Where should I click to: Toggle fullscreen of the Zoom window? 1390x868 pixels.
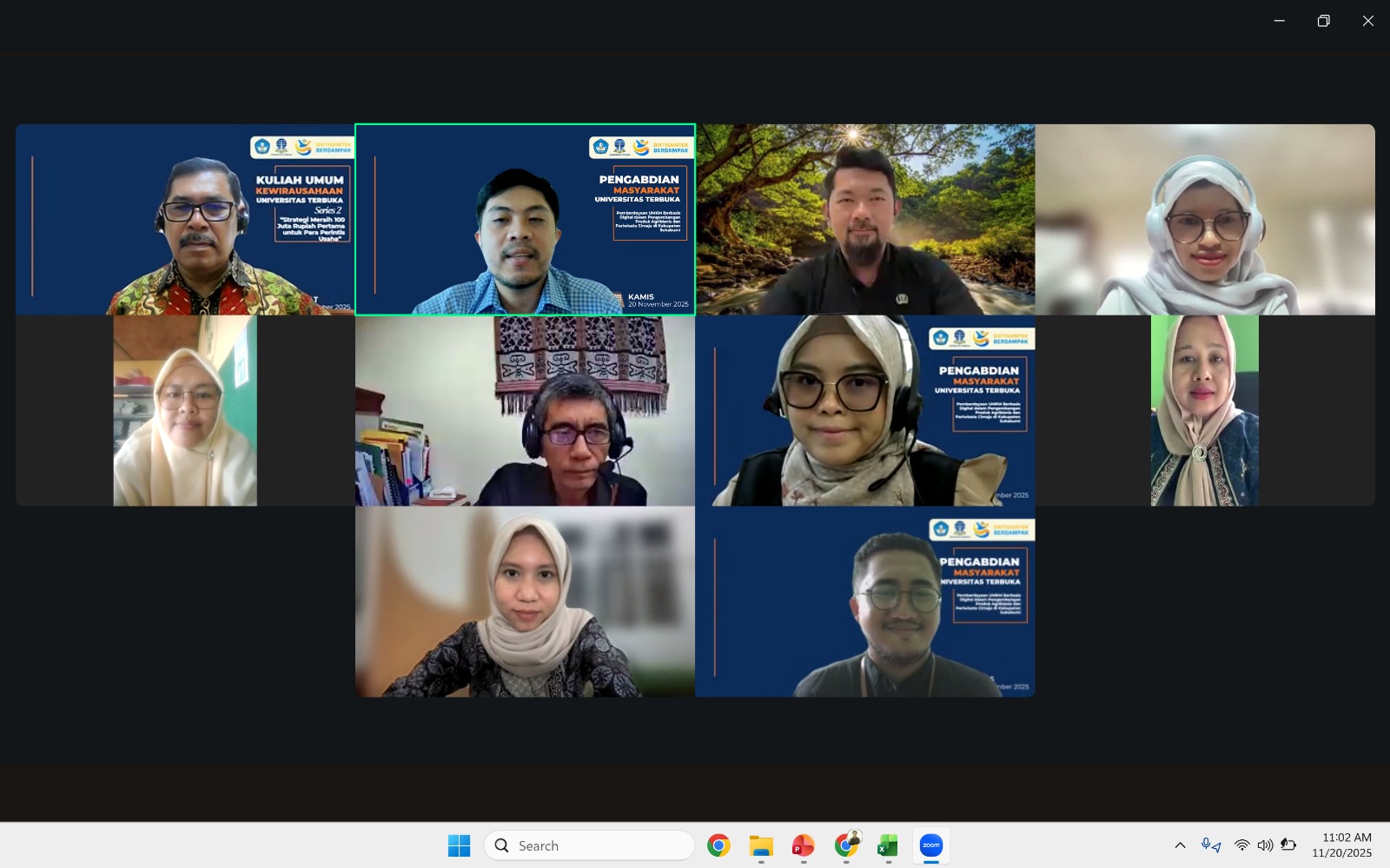(1324, 20)
